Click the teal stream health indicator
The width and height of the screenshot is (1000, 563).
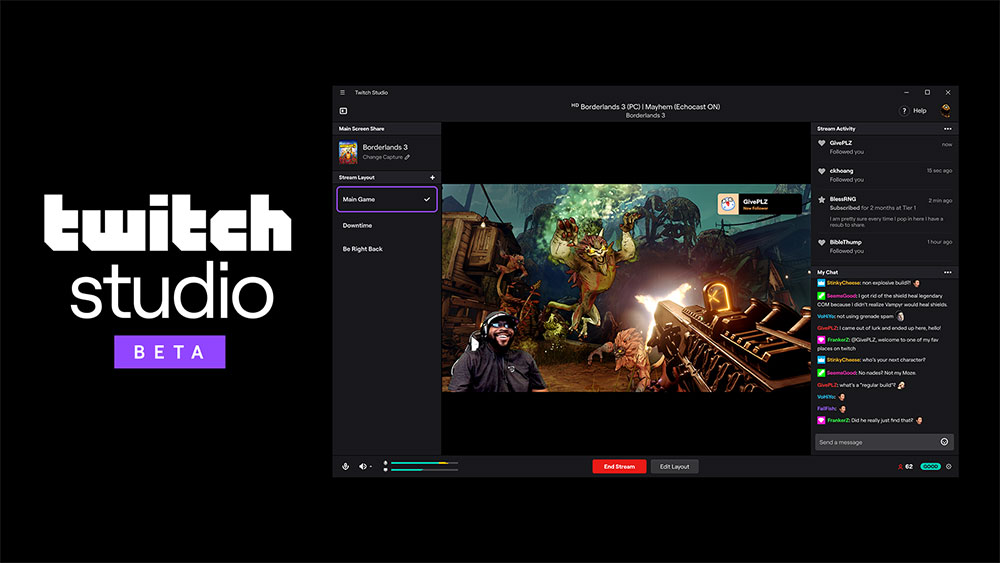pyautogui.click(x=930, y=467)
